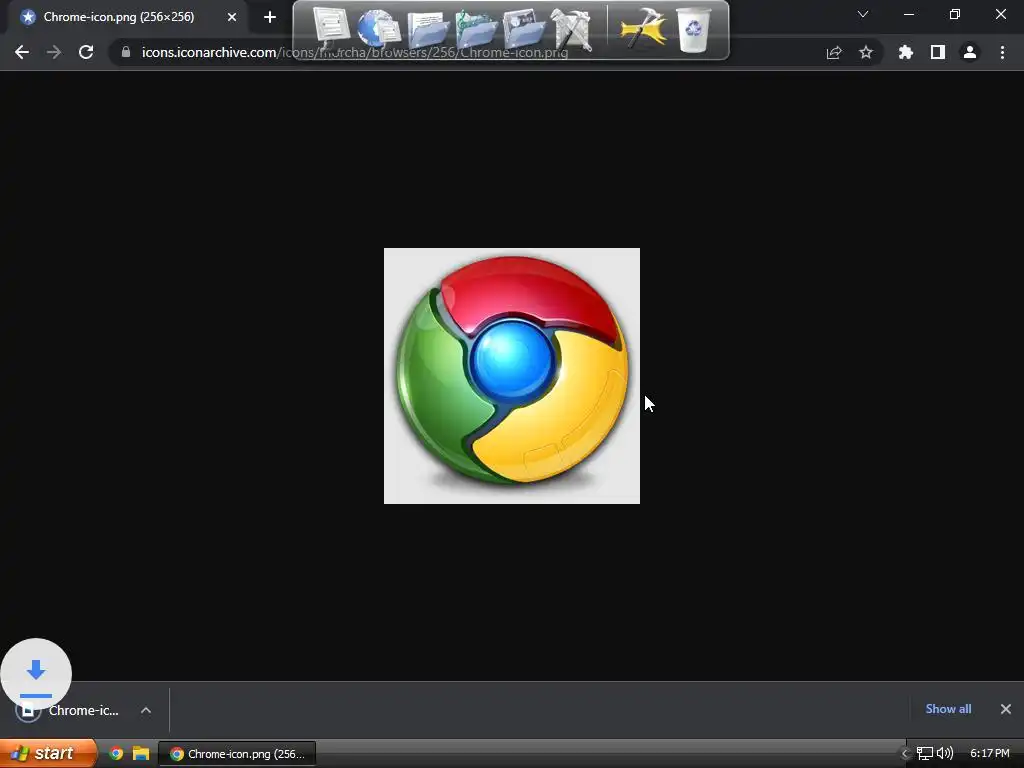Image resolution: width=1024 pixels, height=768 pixels.
Task: Open the Recycle Bin dock icon
Action: [x=694, y=29]
